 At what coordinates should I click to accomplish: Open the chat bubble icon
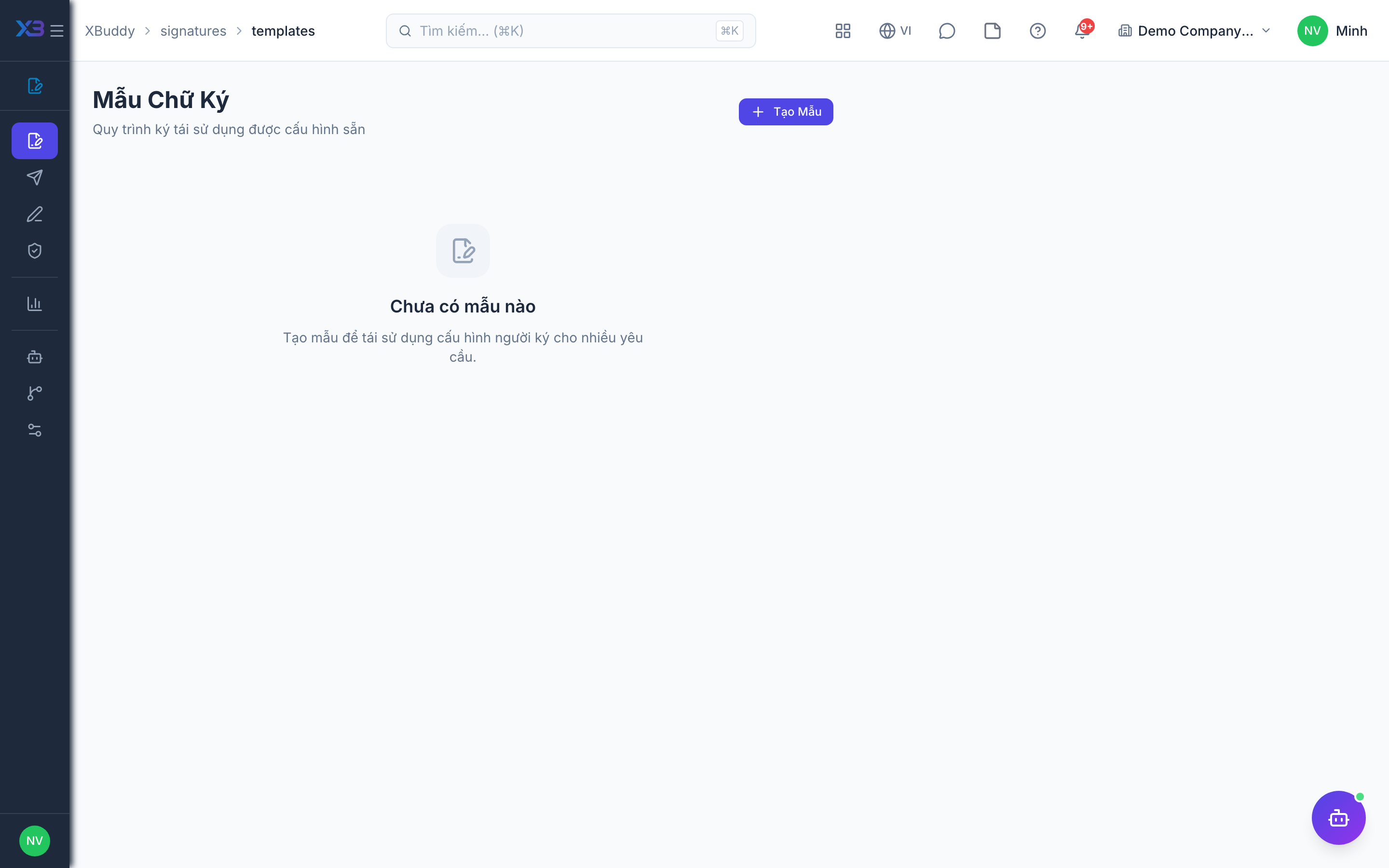point(946,31)
